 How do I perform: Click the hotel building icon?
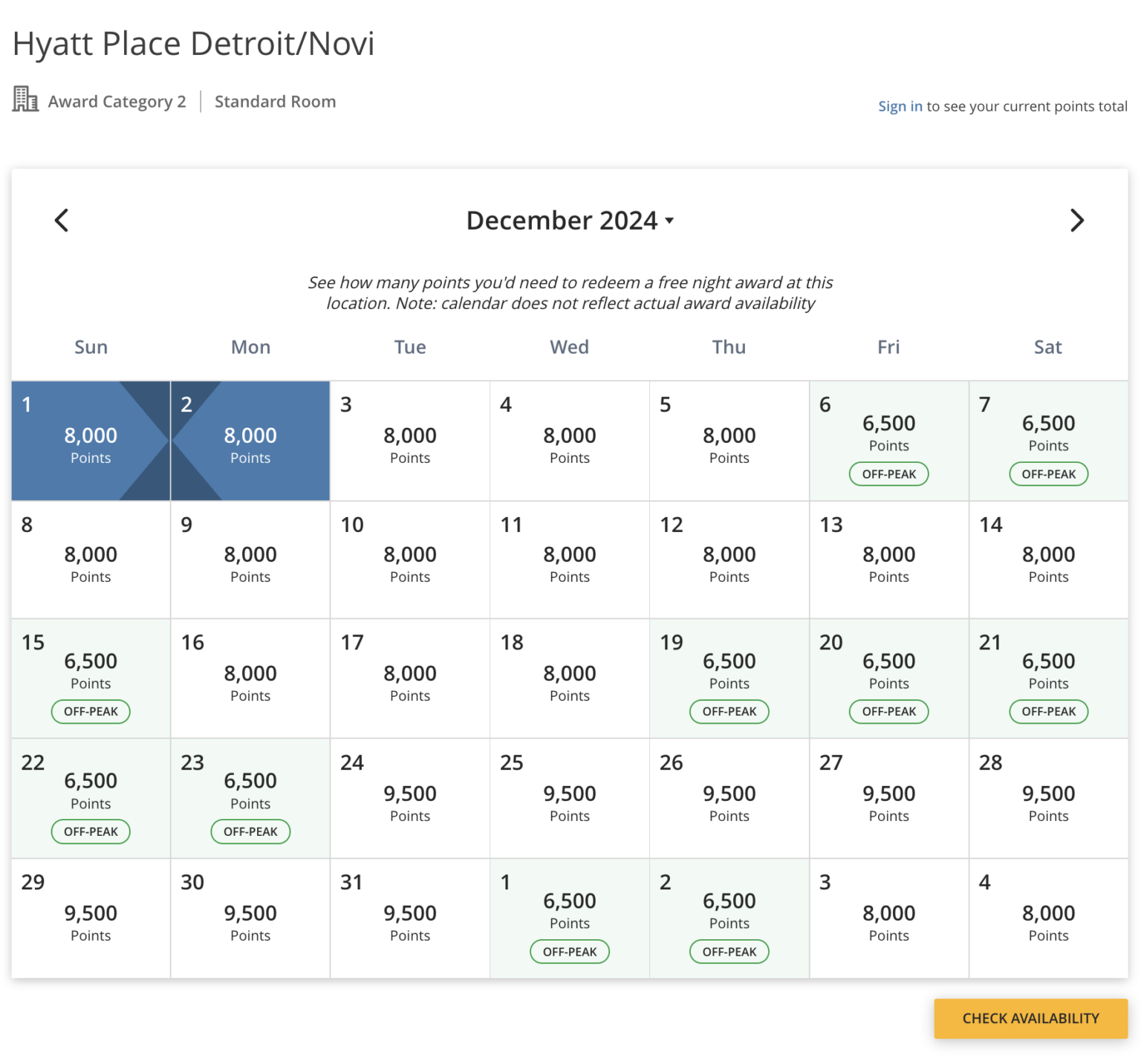click(25, 100)
